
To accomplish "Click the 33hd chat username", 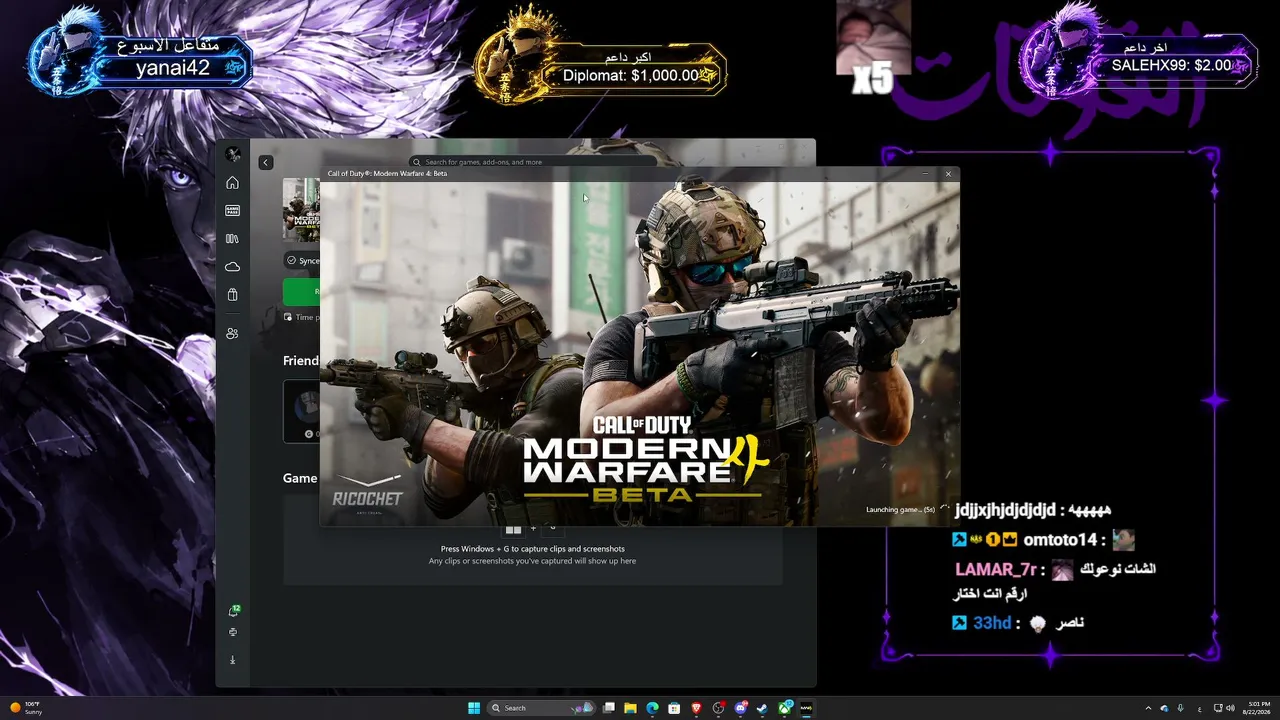I will 992,623.
